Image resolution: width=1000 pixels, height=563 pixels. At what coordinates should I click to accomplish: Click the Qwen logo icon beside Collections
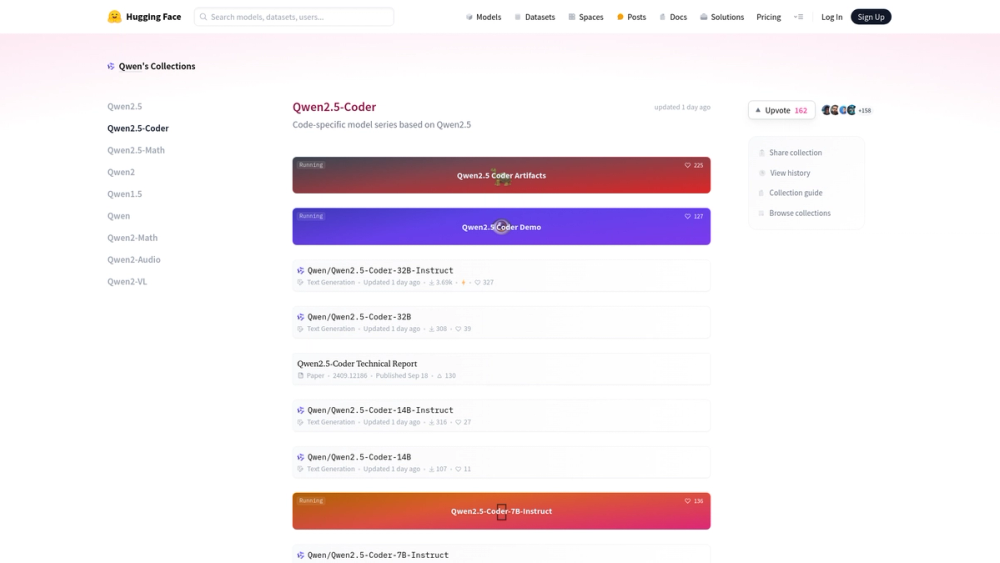[x=111, y=66]
